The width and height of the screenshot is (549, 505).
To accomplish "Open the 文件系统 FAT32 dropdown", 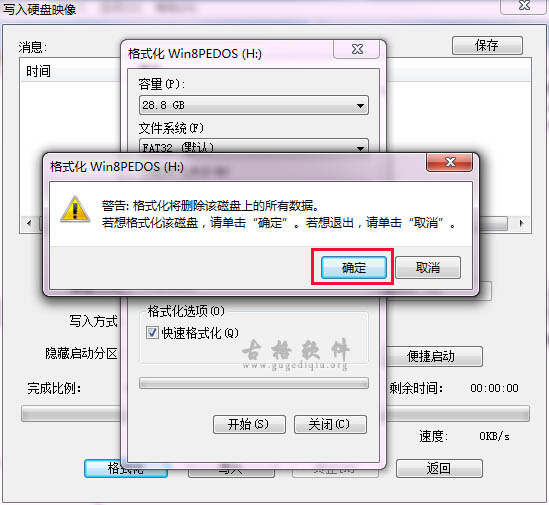I will point(253,146).
